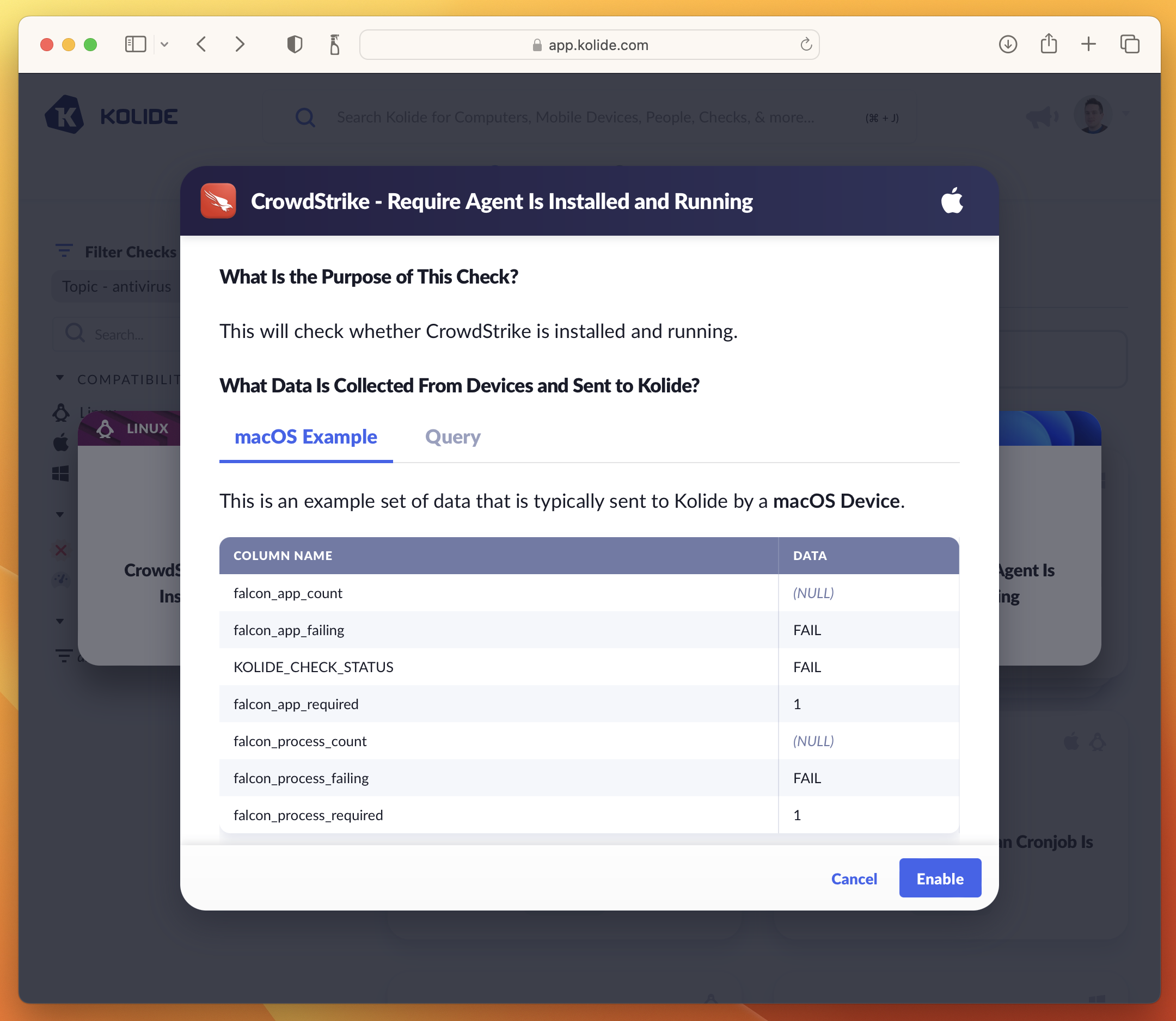
Task: Go back using Safari back arrow
Action: (x=201, y=45)
